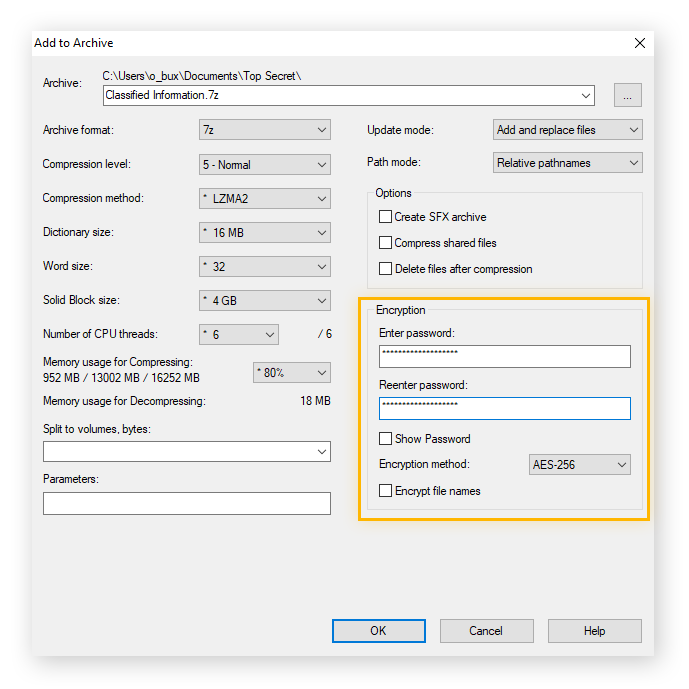Expand the Compression level dropdown
Screen dimensions: 689x689
[x=264, y=164]
